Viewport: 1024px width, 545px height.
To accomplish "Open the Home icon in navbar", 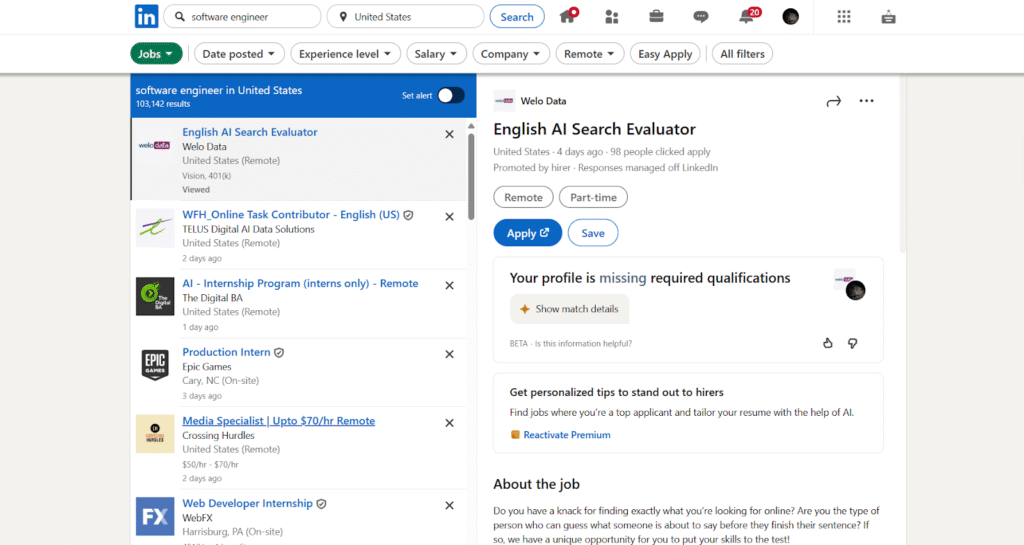I will pos(568,16).
